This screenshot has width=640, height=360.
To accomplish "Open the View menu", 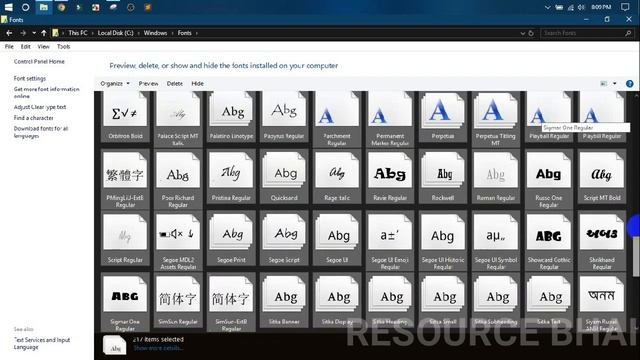I will 43,47.
